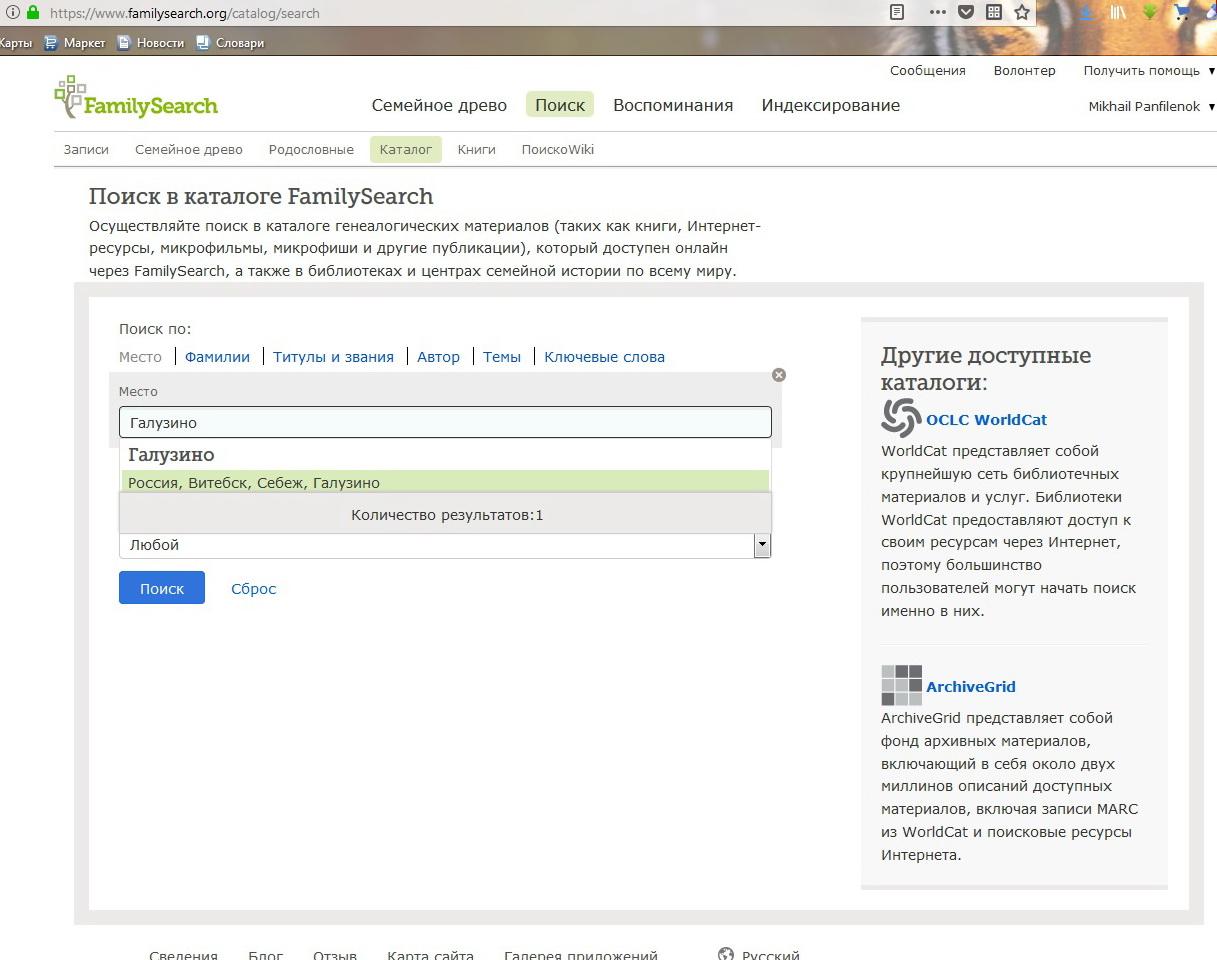The image size is (1217, 960).
Task: Search by Титулы и звания option
Action: [x=333, y=357]
